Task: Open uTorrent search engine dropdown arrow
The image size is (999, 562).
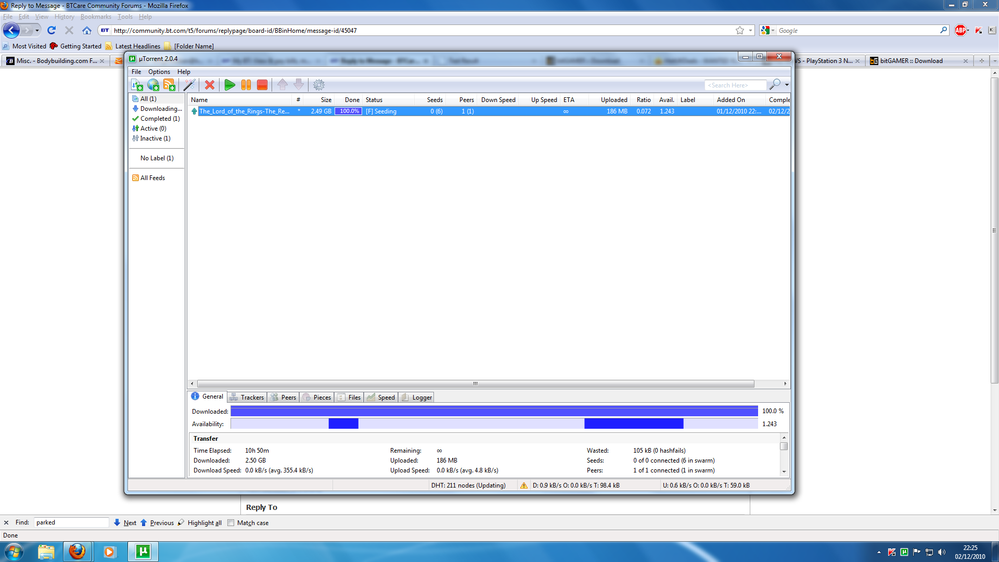Action: (x=787, y=85)
